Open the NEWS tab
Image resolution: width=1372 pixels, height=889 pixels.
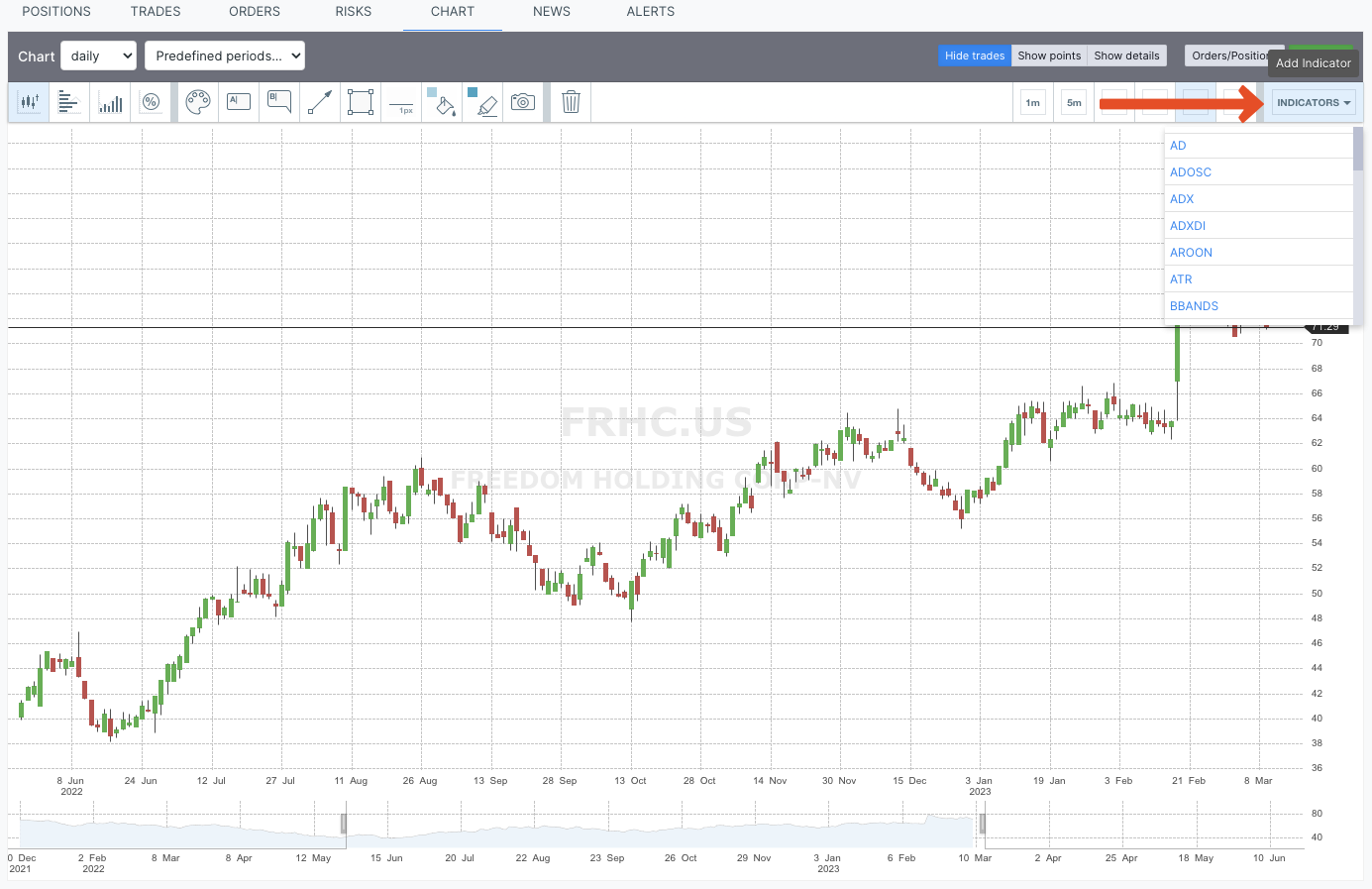pos(552,12)
